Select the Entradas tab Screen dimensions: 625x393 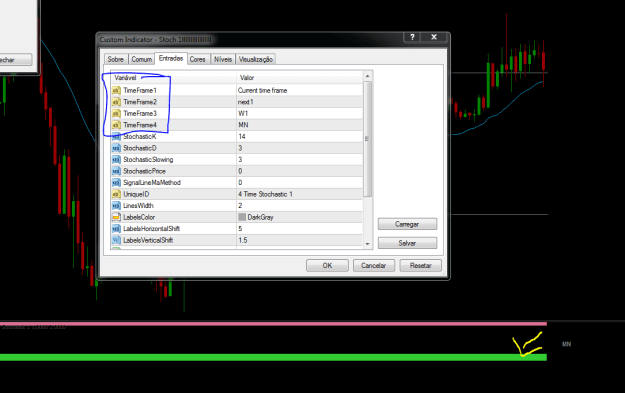[x=171, y=59]
